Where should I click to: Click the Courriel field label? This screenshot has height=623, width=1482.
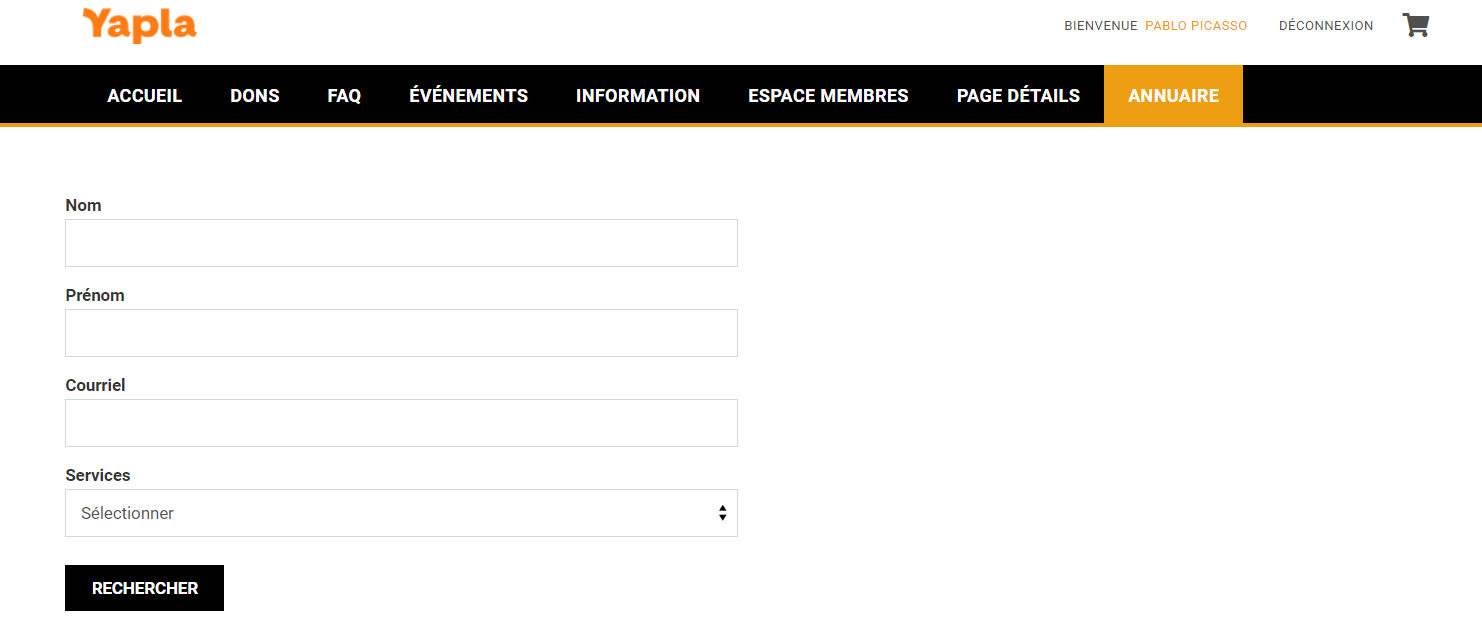[95, 385]
